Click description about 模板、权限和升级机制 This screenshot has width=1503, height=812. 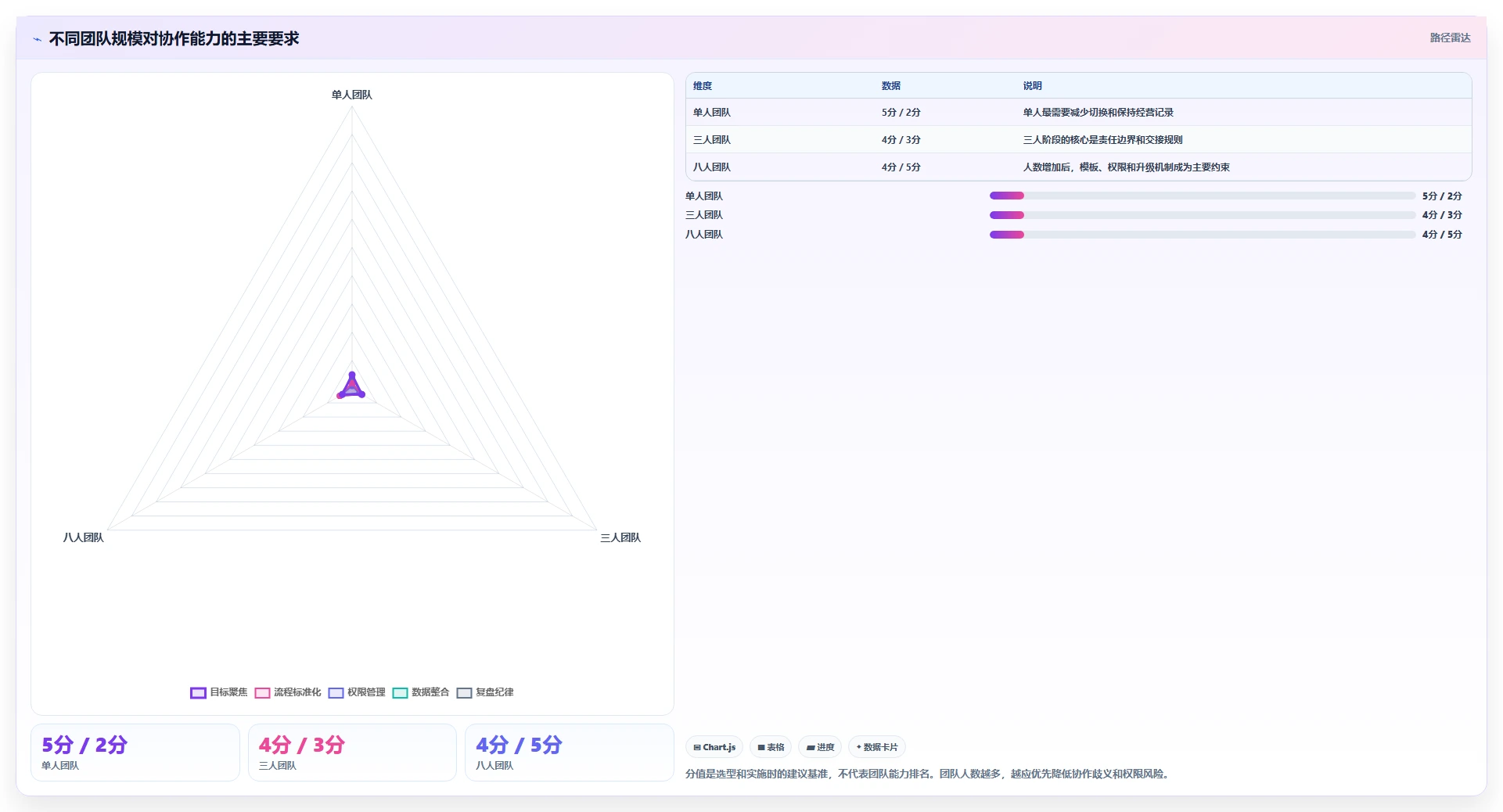[x=1127, y=167]
